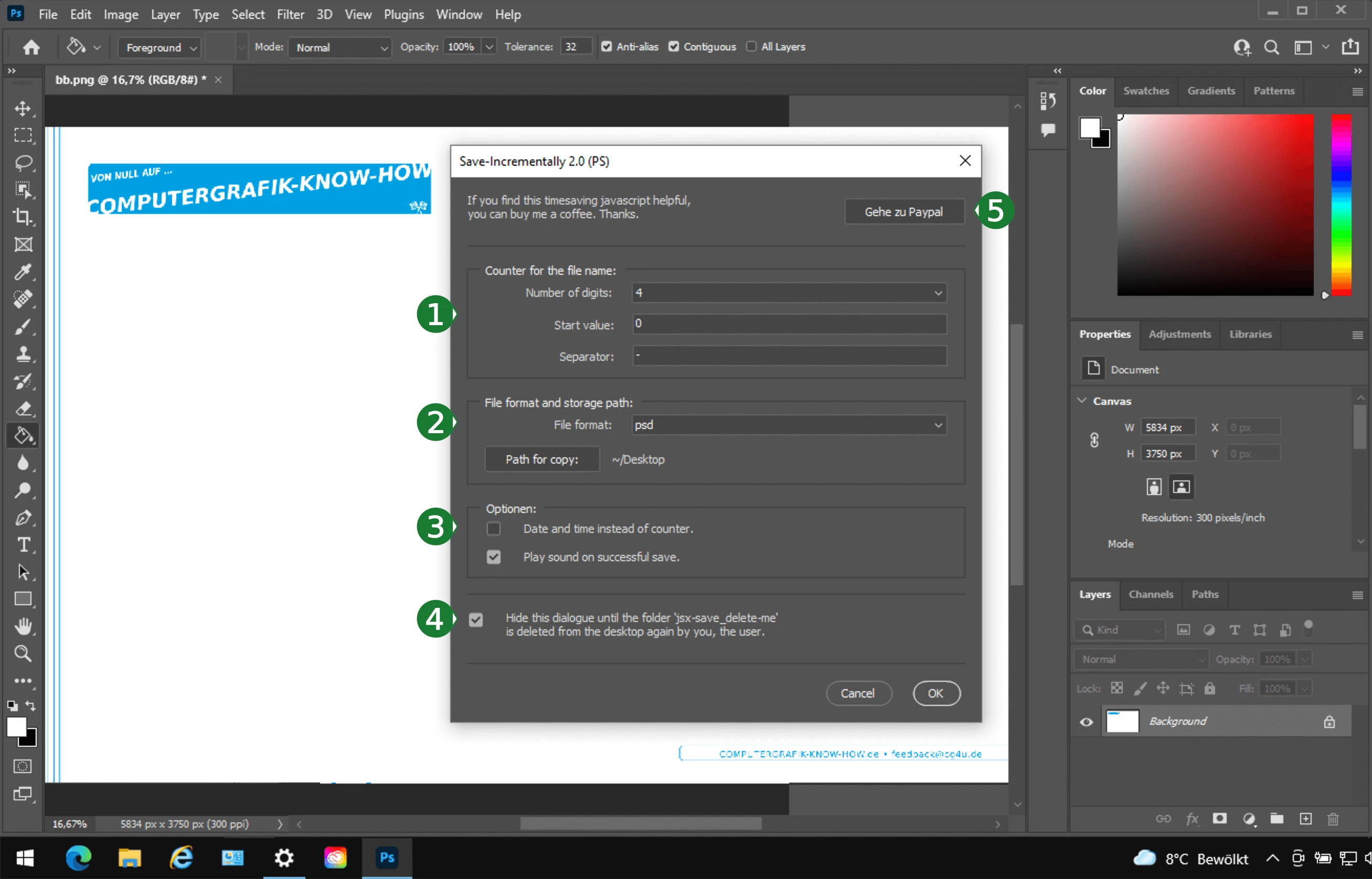Click the delete layer trash icon
Screen dimensions: 1372x879
click(x=1333, y=819)
